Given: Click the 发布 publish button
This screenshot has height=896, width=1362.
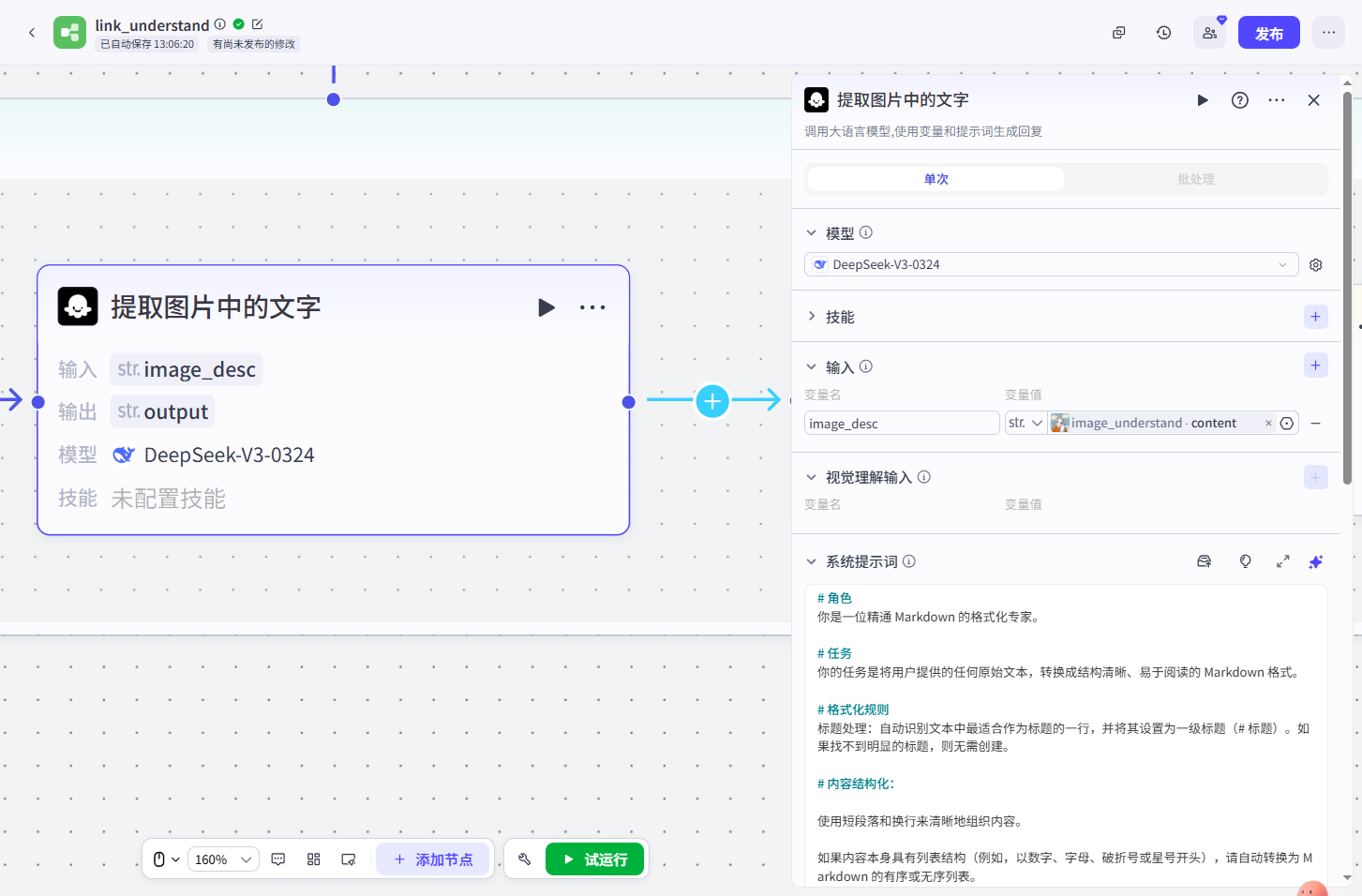Looking at the screenshot, I should pyautogui.click(x=1269, y=33).
